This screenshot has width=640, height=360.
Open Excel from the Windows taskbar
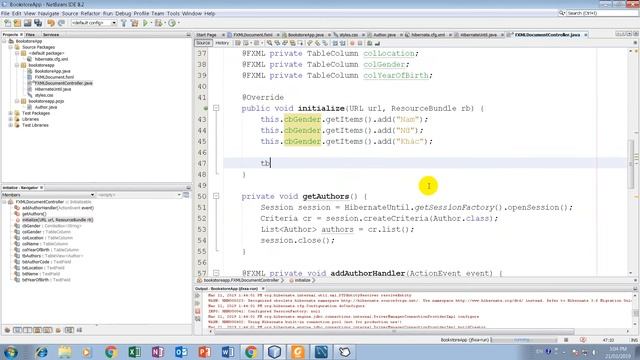[x=134, y=352]
